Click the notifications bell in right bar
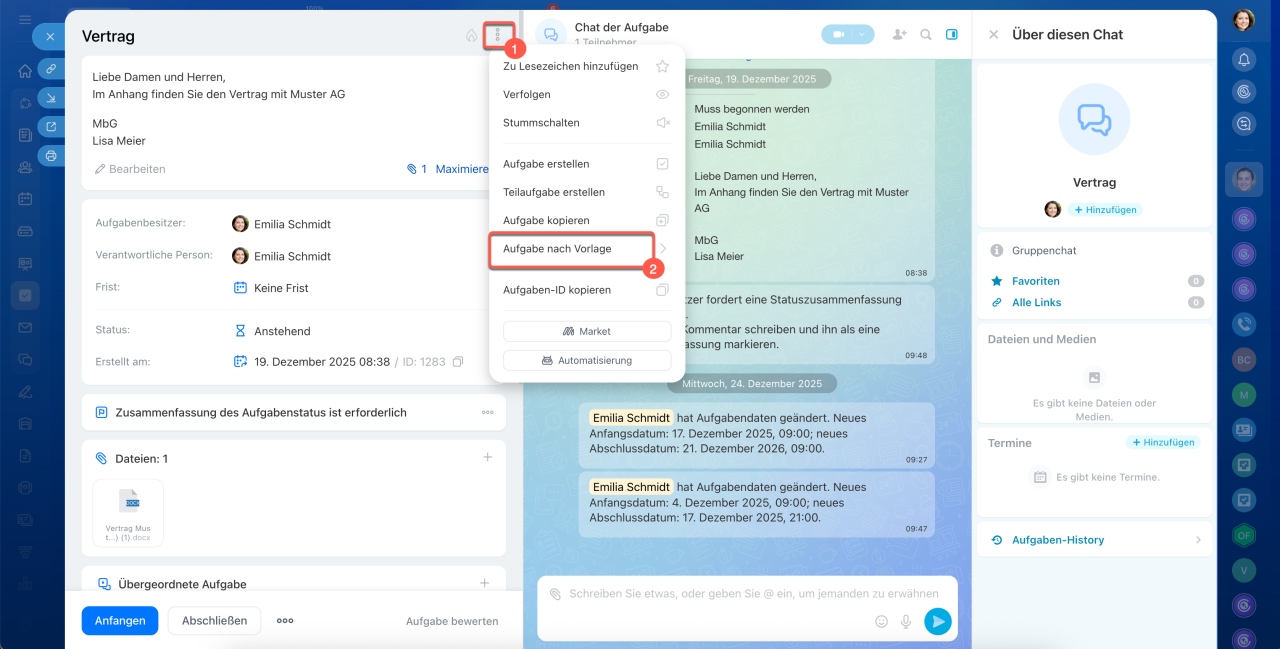Screen dimensions: 1280x649 point(1244,59)
